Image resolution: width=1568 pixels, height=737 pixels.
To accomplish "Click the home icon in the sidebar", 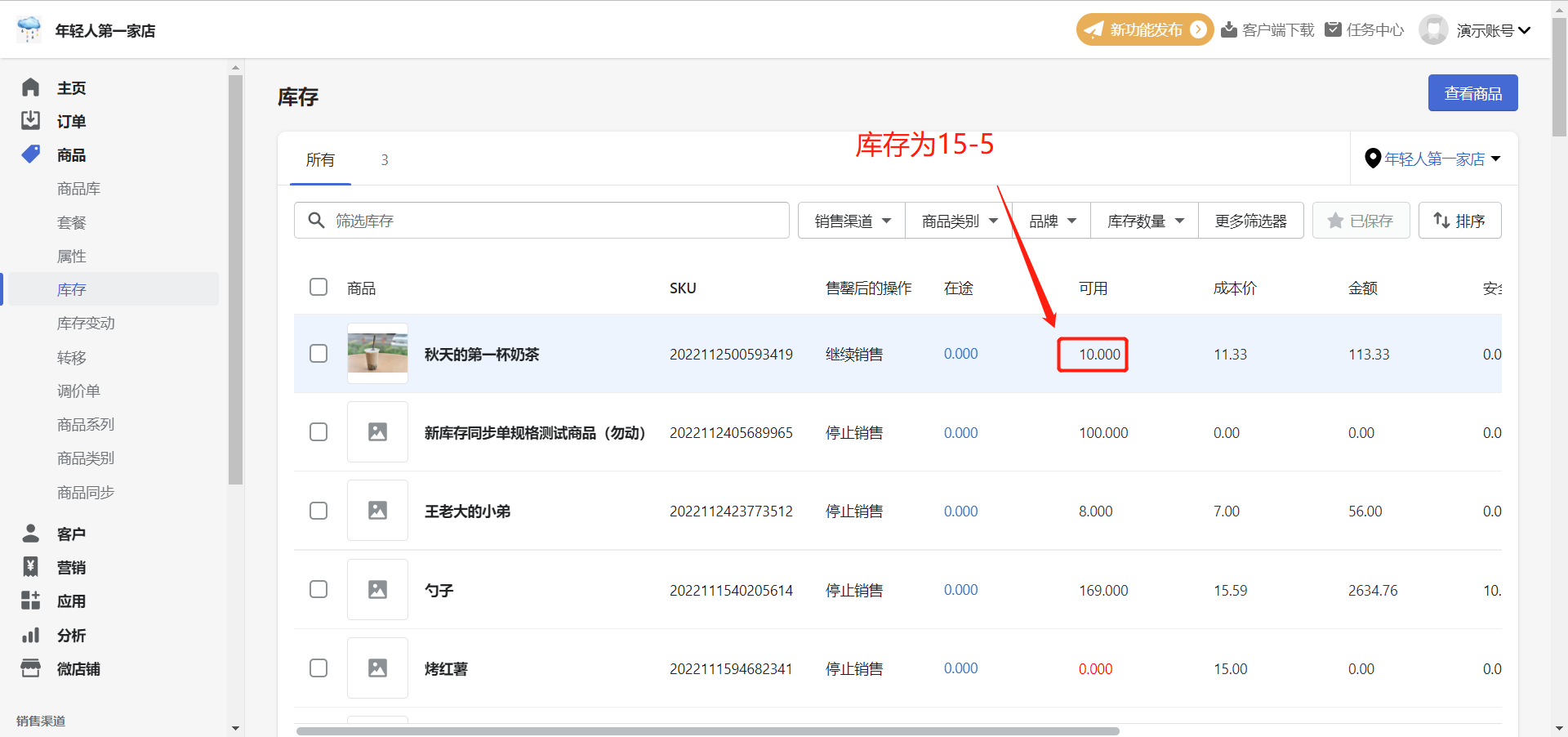I will [x=31, y=87].
